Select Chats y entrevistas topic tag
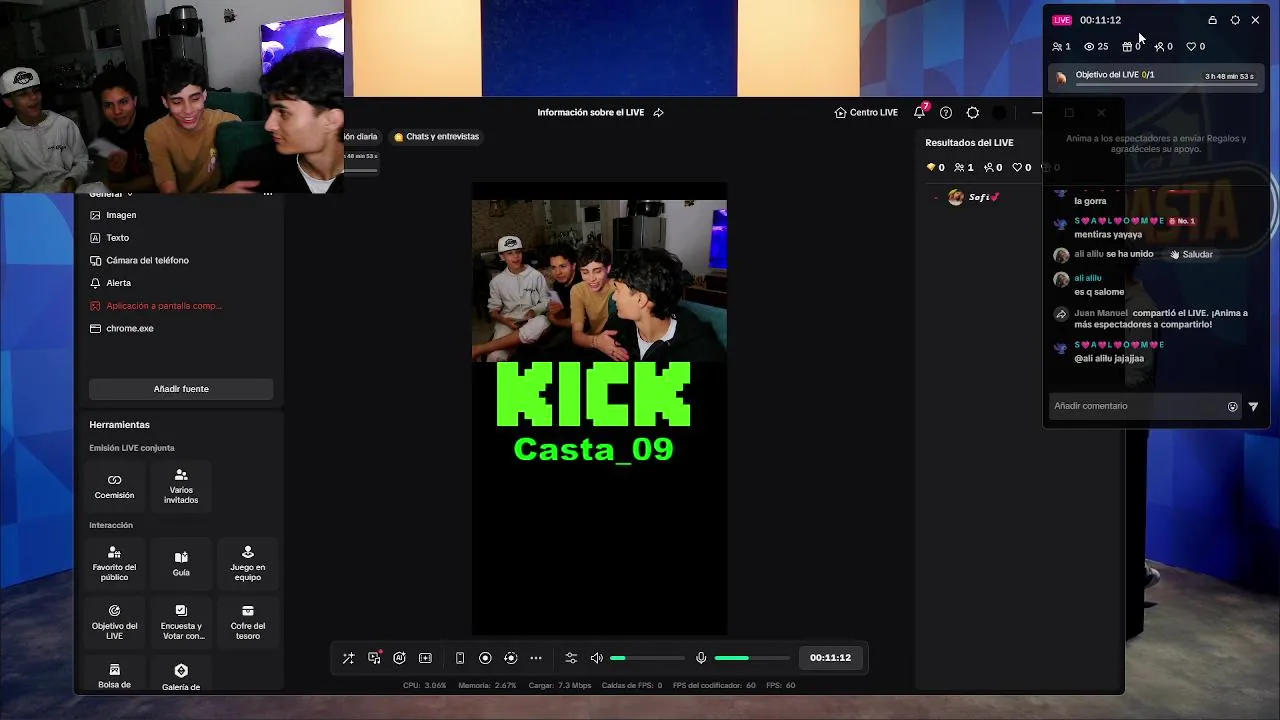1280x720 pixels. pos(436,137)
